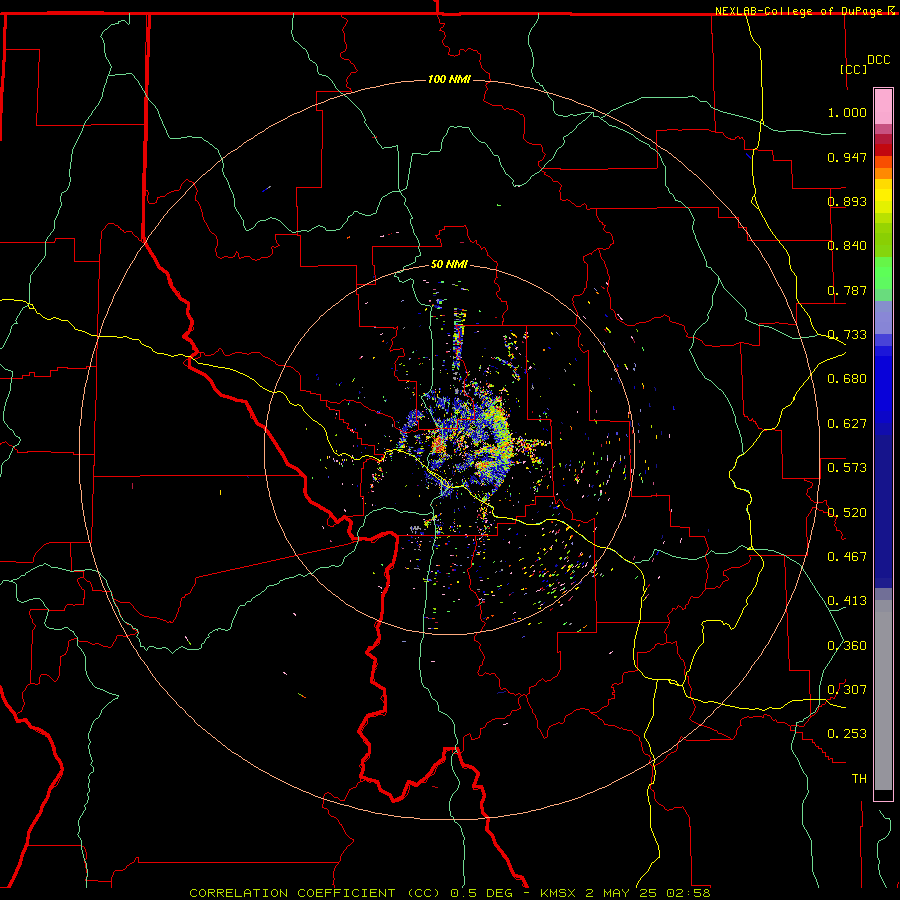The height and width of the screenshot is (900, 900).
Task: Click the KMSX radar site identifier
Action: (558, 893)
